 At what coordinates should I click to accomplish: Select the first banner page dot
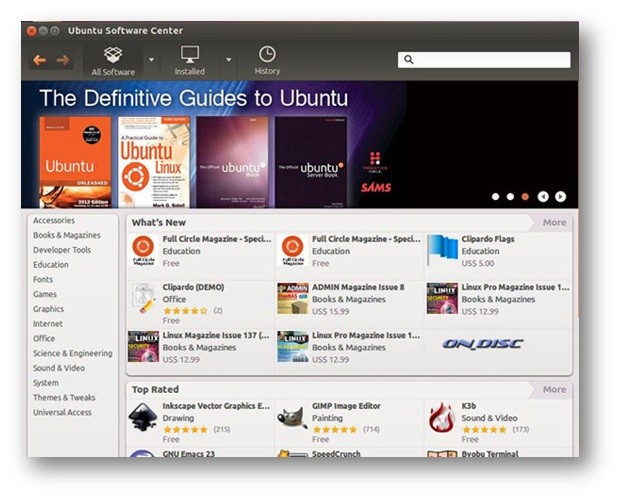tap(495, 196)
